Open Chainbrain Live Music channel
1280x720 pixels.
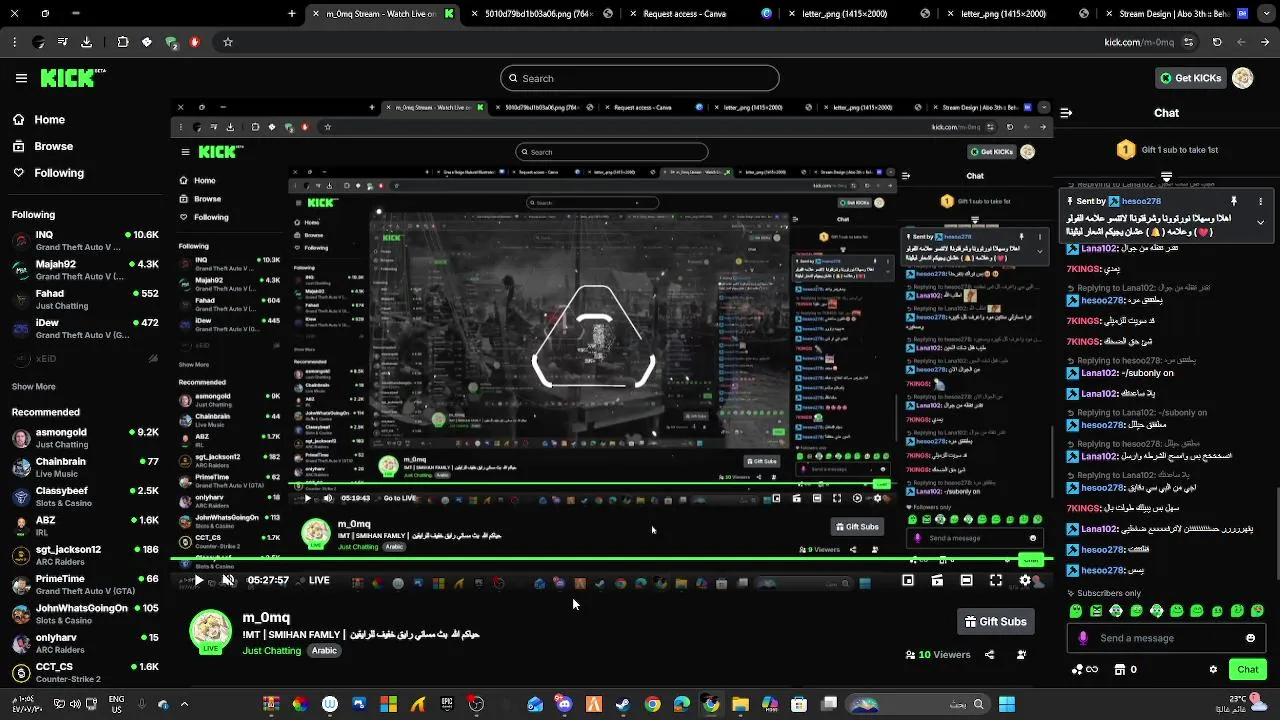[x=84, y=467]
